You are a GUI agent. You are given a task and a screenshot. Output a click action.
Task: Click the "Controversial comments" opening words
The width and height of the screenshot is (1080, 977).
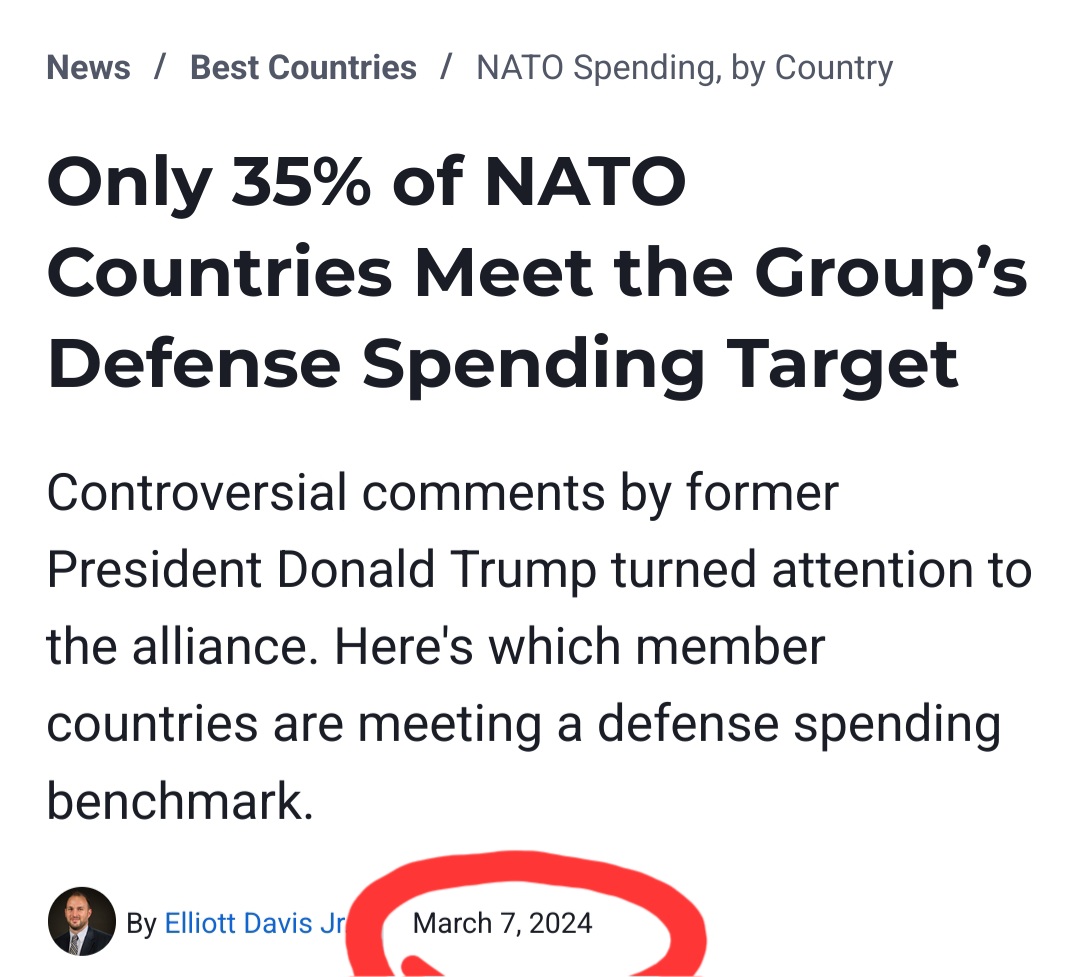click(x=326, y=493)
